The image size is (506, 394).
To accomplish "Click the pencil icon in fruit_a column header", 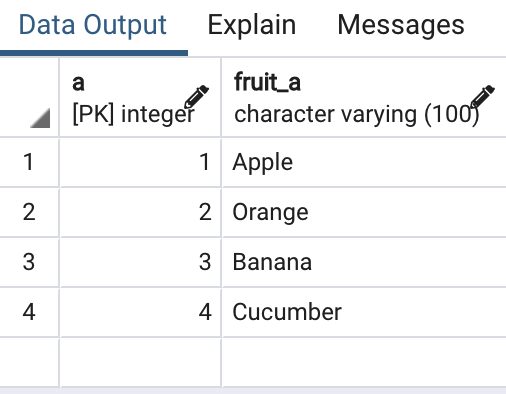I will (x=482, y=97).
